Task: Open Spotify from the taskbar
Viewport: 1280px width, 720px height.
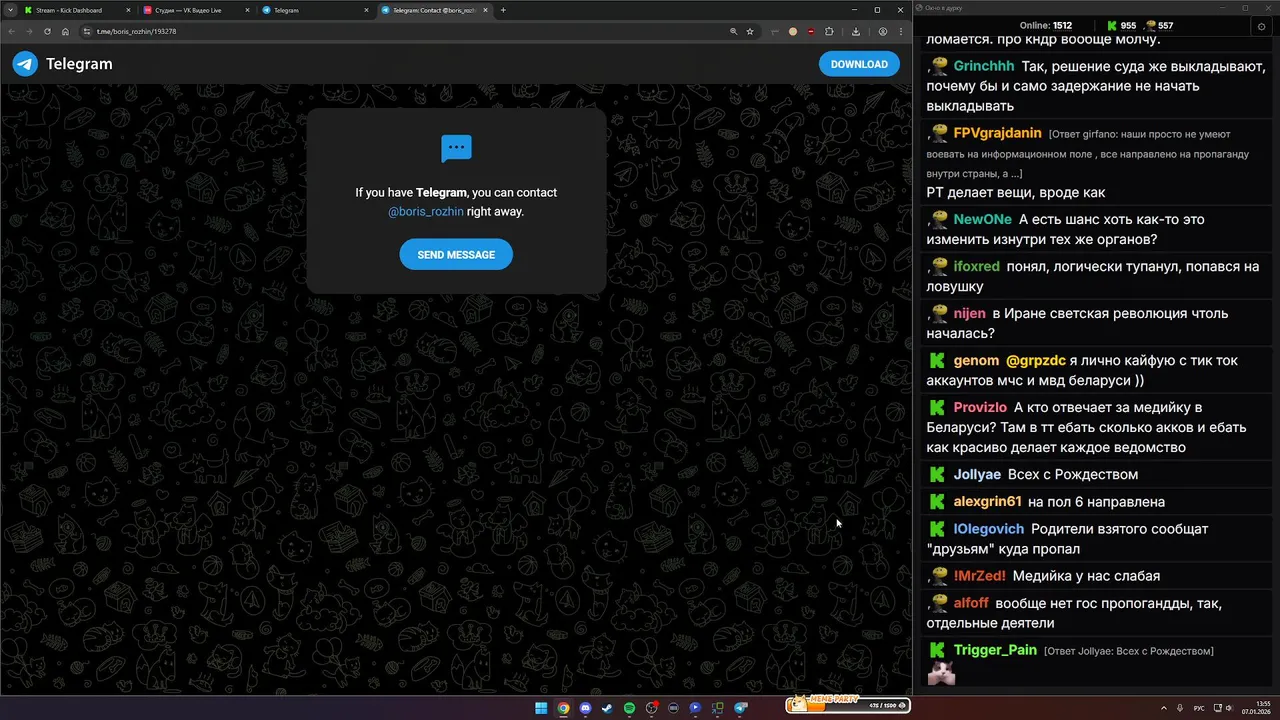Action: coord(629,708)
